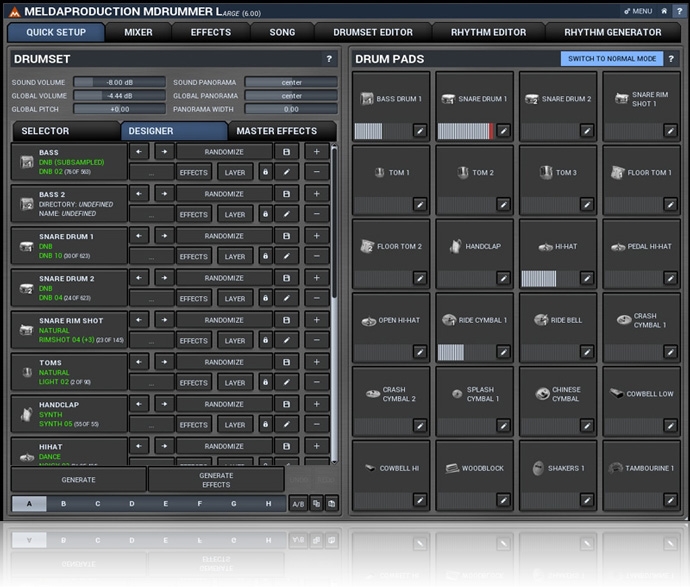Select next sample arrow for Snare Drum 1
690x587 pixels.
(x=164, y=236)
